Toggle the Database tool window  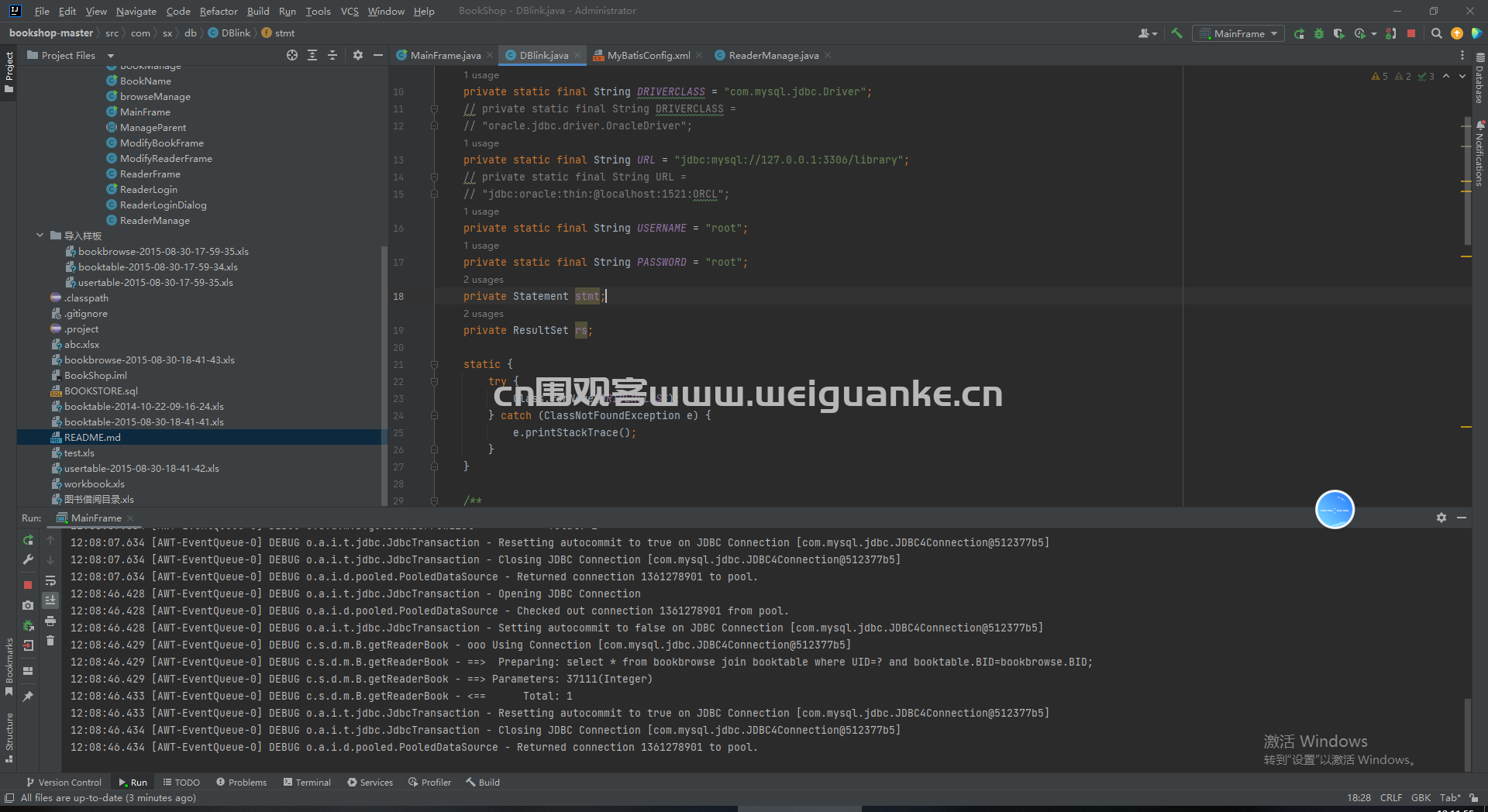pyautogui.click(x=1479, y=78)
